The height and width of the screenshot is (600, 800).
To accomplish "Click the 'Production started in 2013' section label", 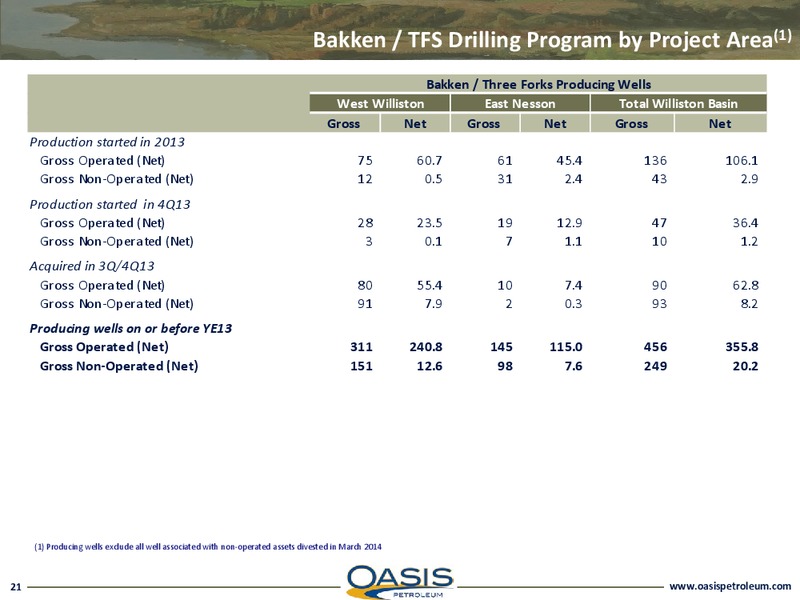I will (x=107, y=142).
